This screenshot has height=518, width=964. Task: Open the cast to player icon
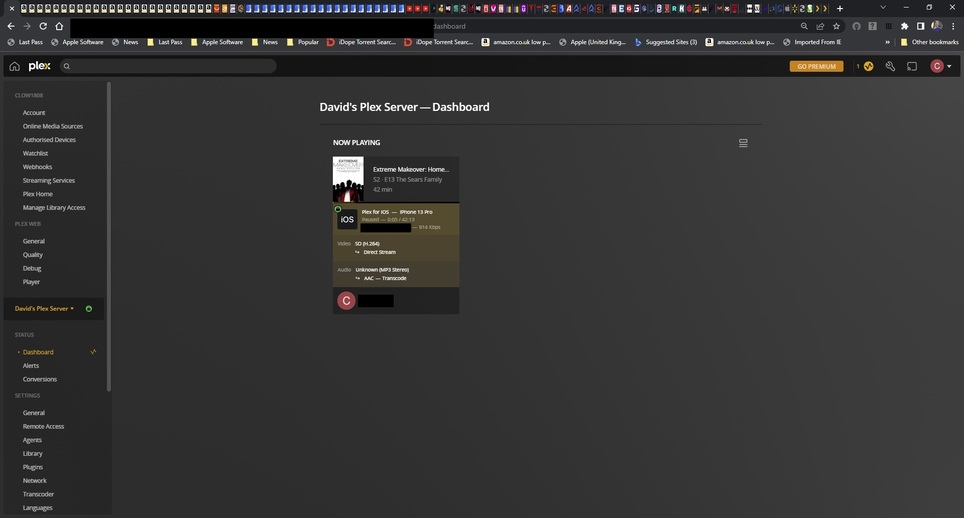912,66
